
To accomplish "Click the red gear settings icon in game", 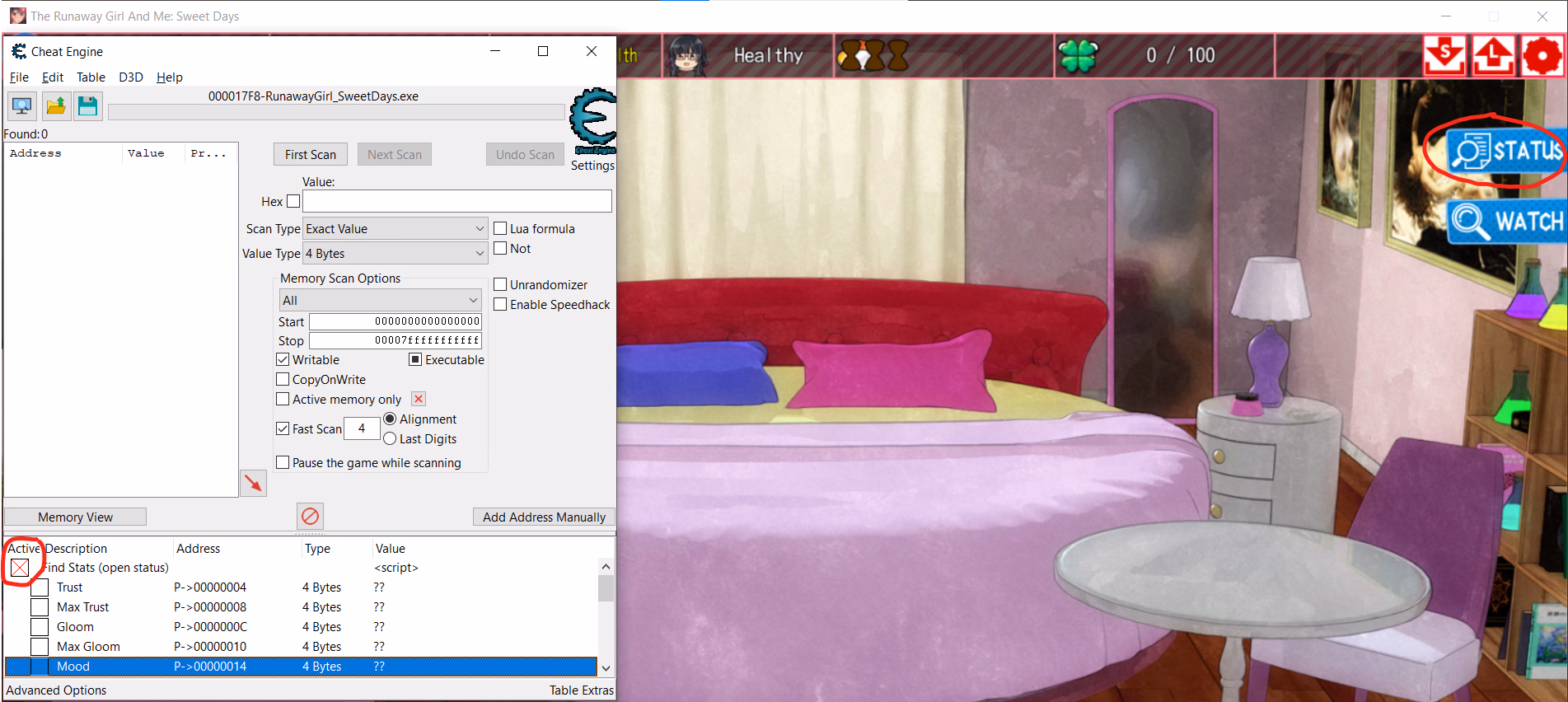I will click(1542, 56).
